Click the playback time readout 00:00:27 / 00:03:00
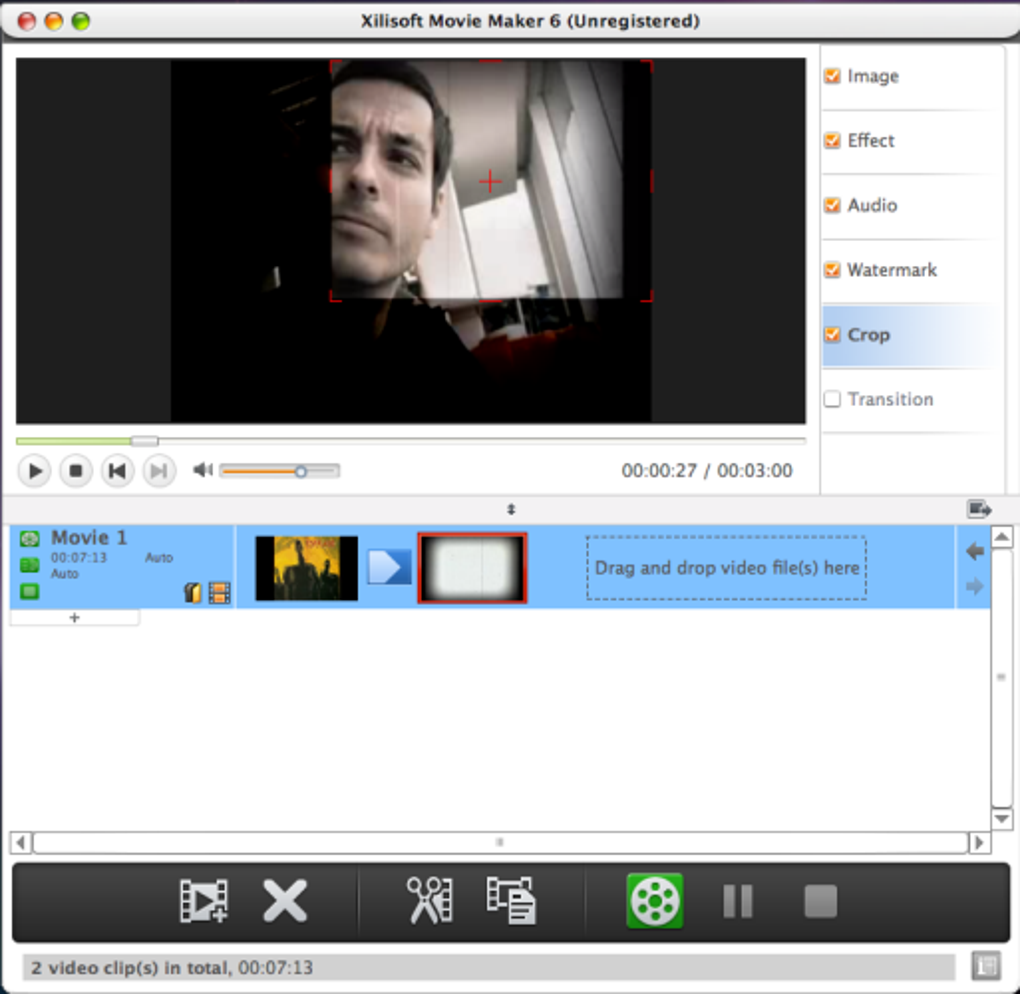The width and height of the screenshot is (1020, 994). 706,470
